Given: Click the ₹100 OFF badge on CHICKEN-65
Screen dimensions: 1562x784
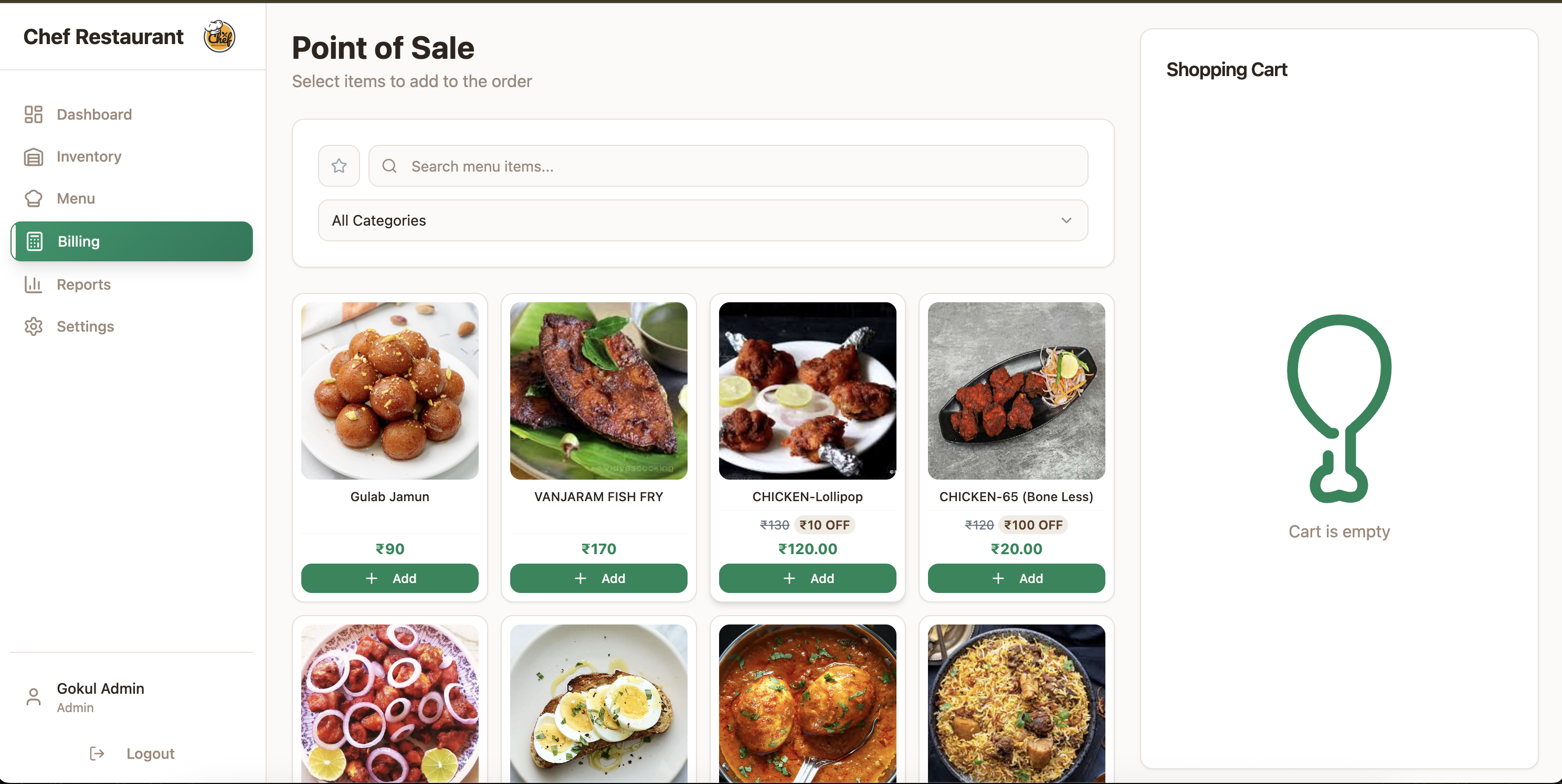Looking at the screenshot, I should 1032,525.
